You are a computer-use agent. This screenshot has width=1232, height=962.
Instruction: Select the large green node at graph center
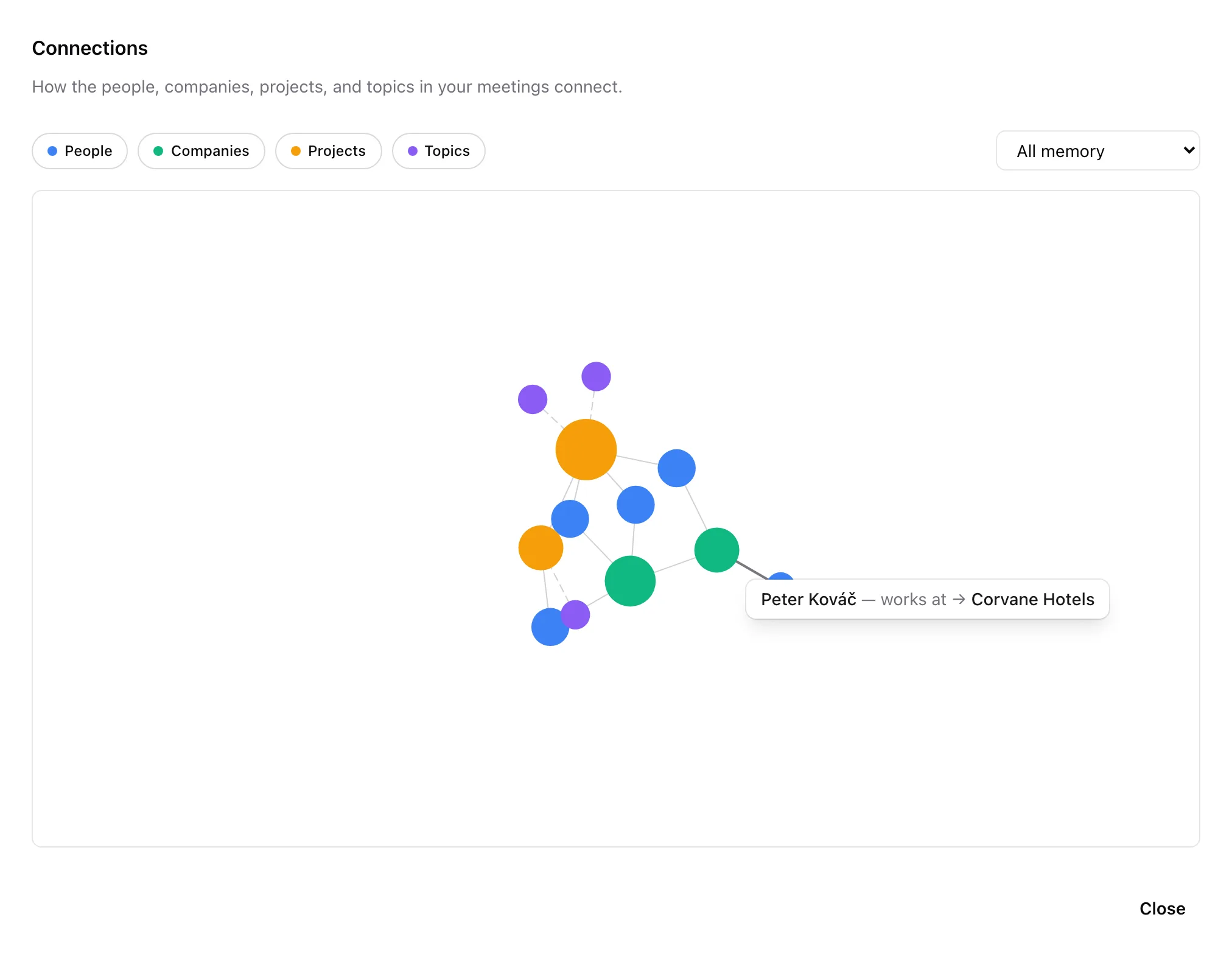[630, 581]
